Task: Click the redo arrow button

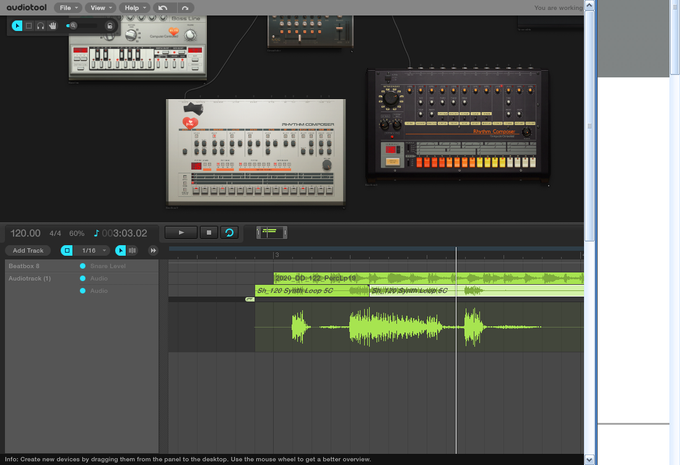Action: [x=185, y=8]
